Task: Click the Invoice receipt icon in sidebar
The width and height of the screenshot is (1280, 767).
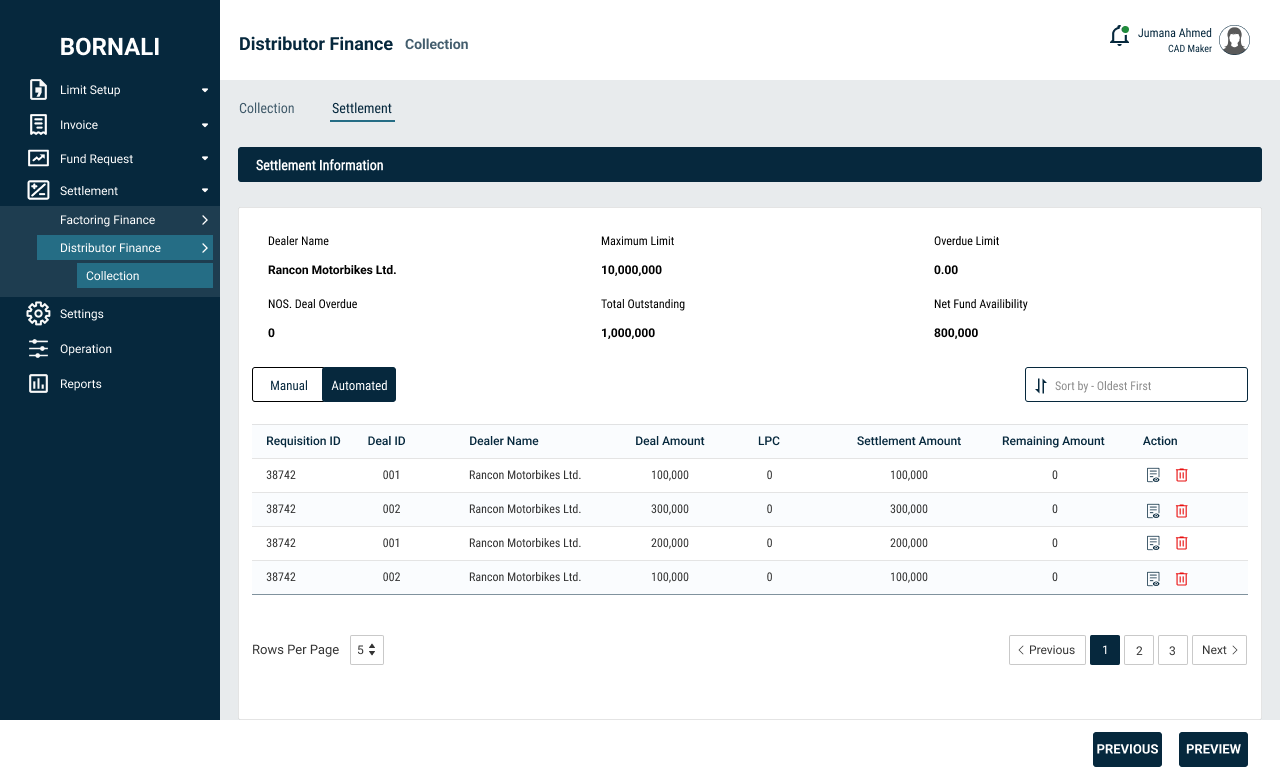Action: [38, 125]
